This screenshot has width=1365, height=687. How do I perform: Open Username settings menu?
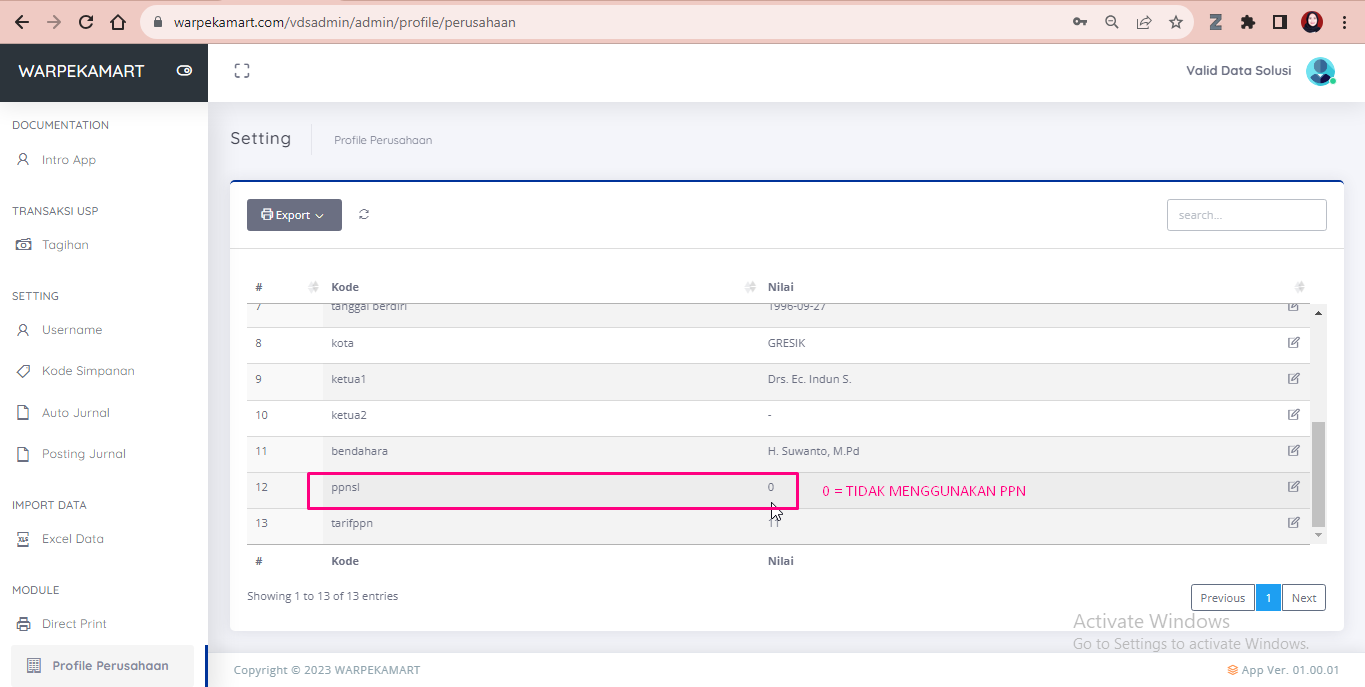coord(72,330)
